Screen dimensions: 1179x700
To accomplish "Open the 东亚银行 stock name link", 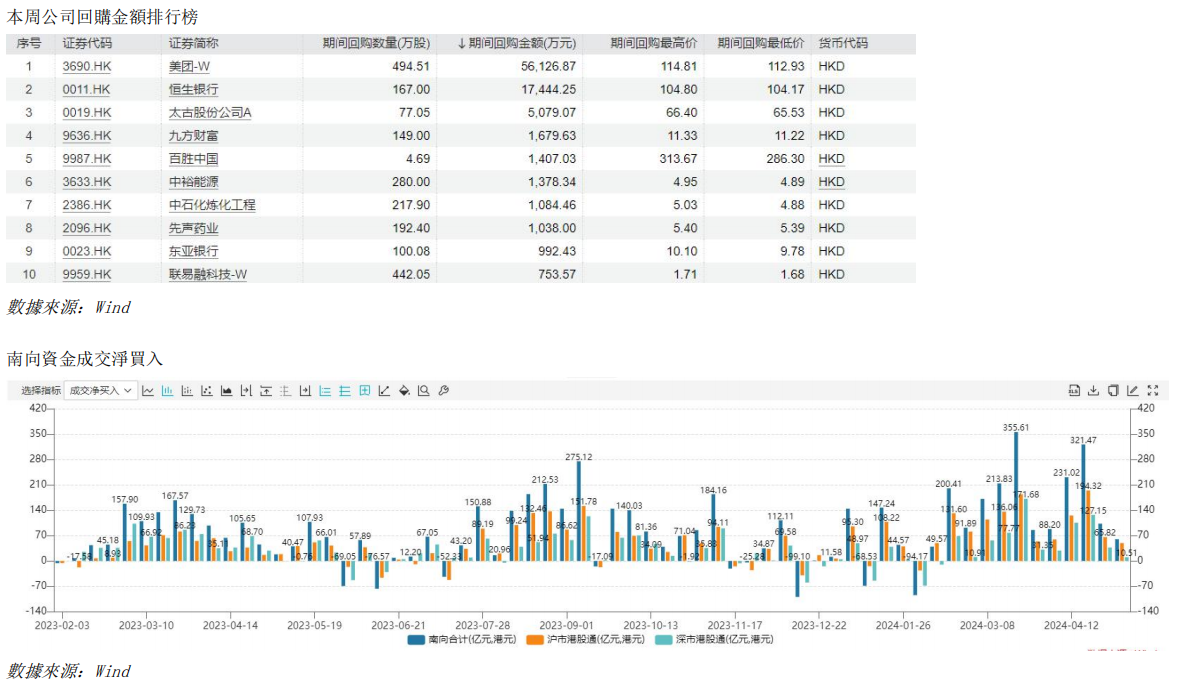I will (x=193, y=251).
